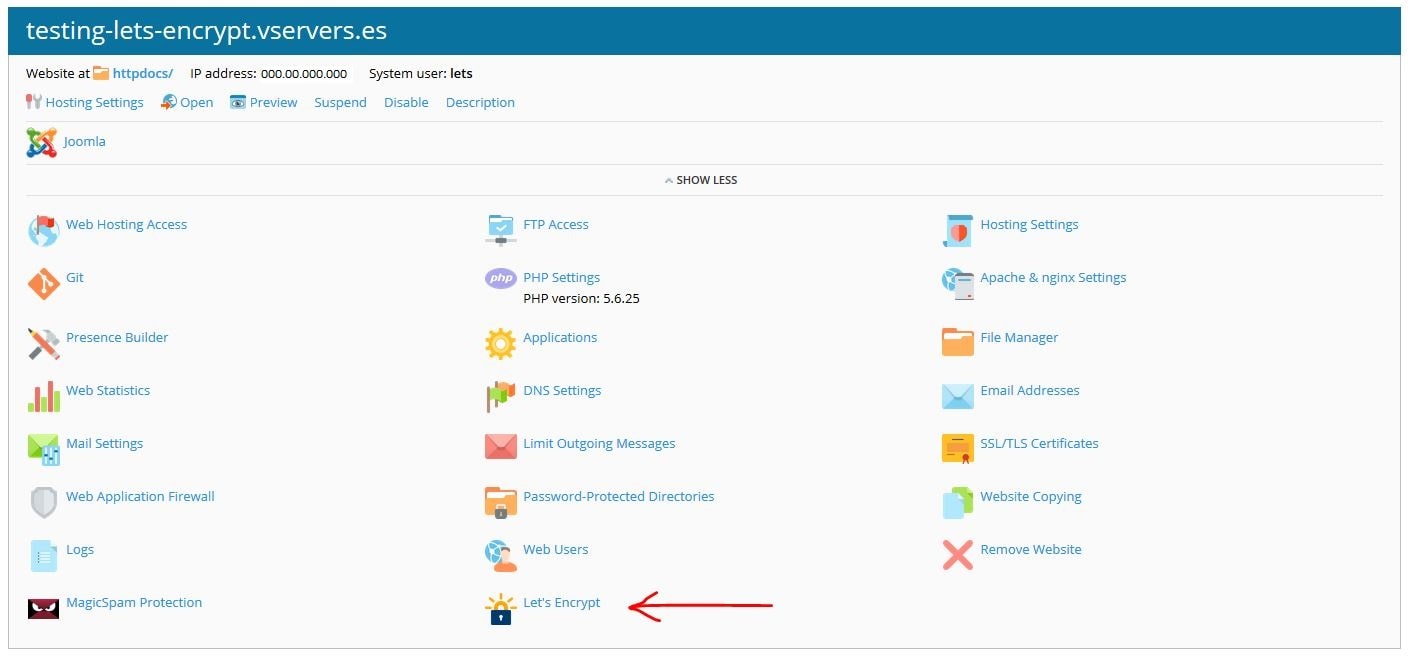
Task: Click the Website Copying pages icon
Action: (x=958, y=502)
